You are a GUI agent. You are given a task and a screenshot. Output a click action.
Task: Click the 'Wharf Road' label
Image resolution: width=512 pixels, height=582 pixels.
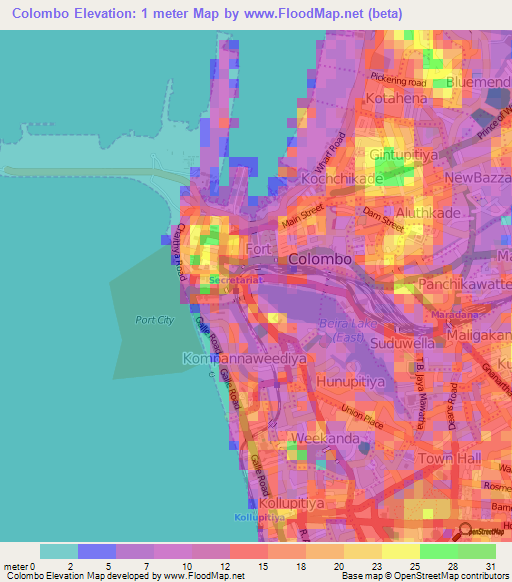(330, 153)
